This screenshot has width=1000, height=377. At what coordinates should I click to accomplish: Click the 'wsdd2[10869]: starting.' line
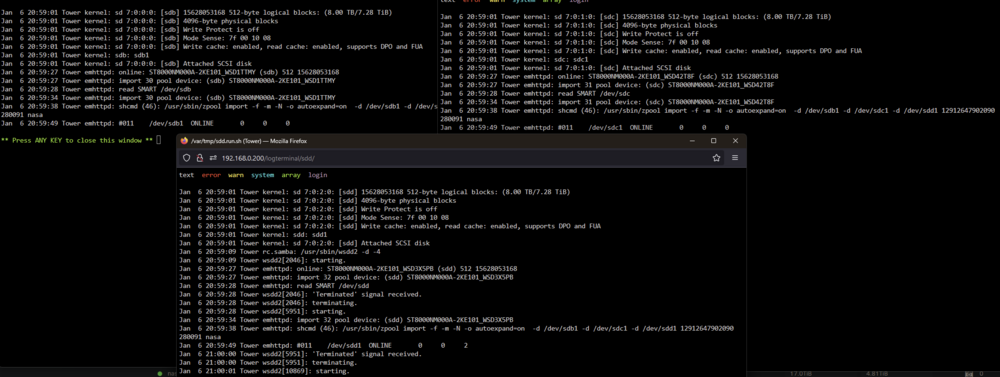click(263, 371)
